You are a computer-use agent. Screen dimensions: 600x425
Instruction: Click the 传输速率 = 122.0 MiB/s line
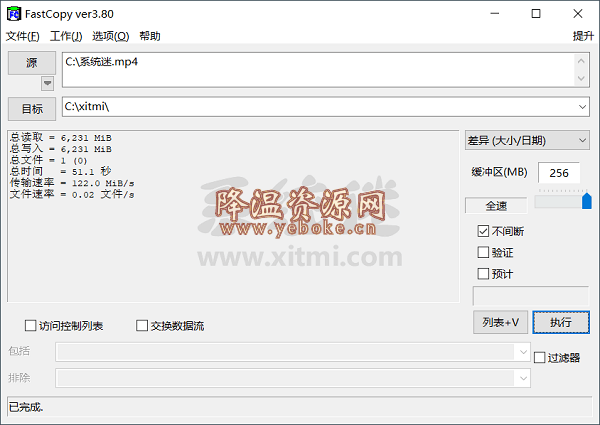click(72, 183)
